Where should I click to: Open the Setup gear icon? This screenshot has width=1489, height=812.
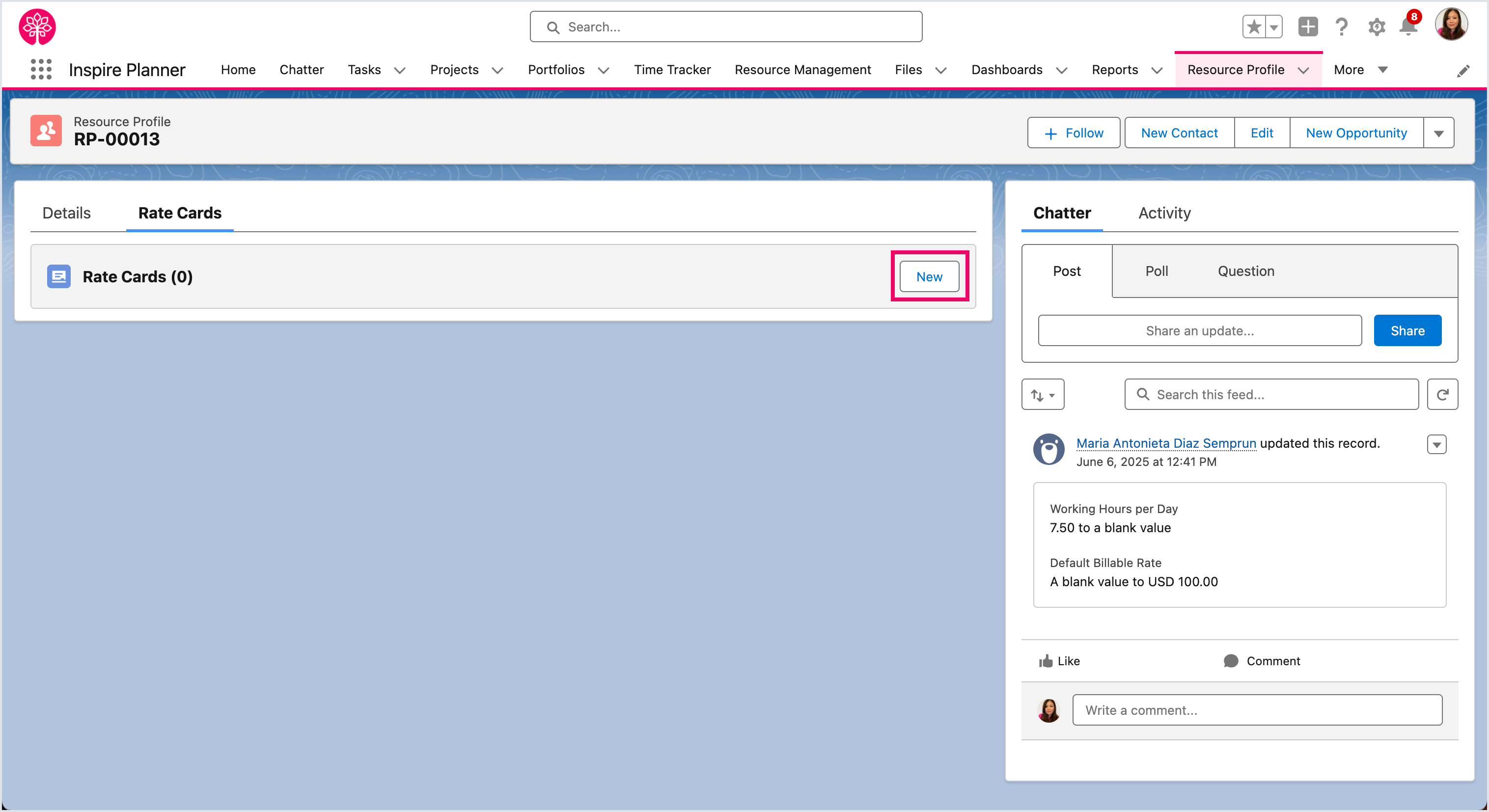(x=1377, y=27)
